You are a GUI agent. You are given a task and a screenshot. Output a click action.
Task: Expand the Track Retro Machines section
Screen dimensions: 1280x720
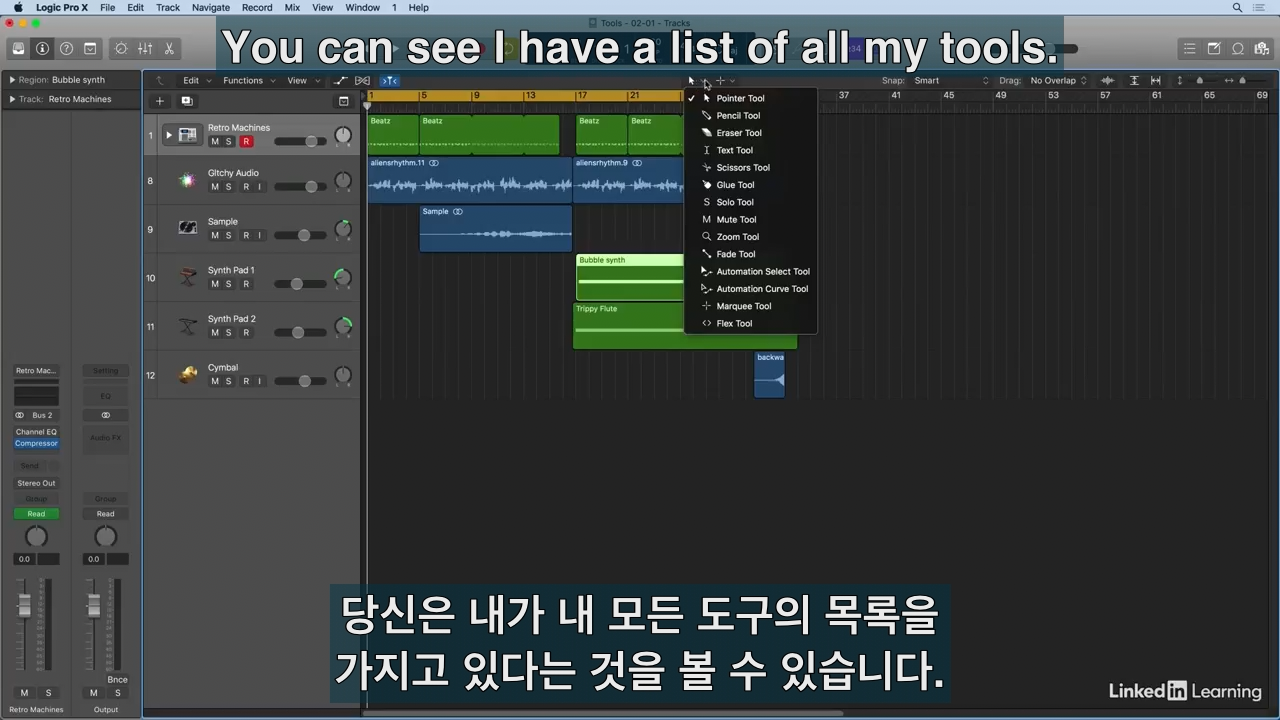(12, 99)
